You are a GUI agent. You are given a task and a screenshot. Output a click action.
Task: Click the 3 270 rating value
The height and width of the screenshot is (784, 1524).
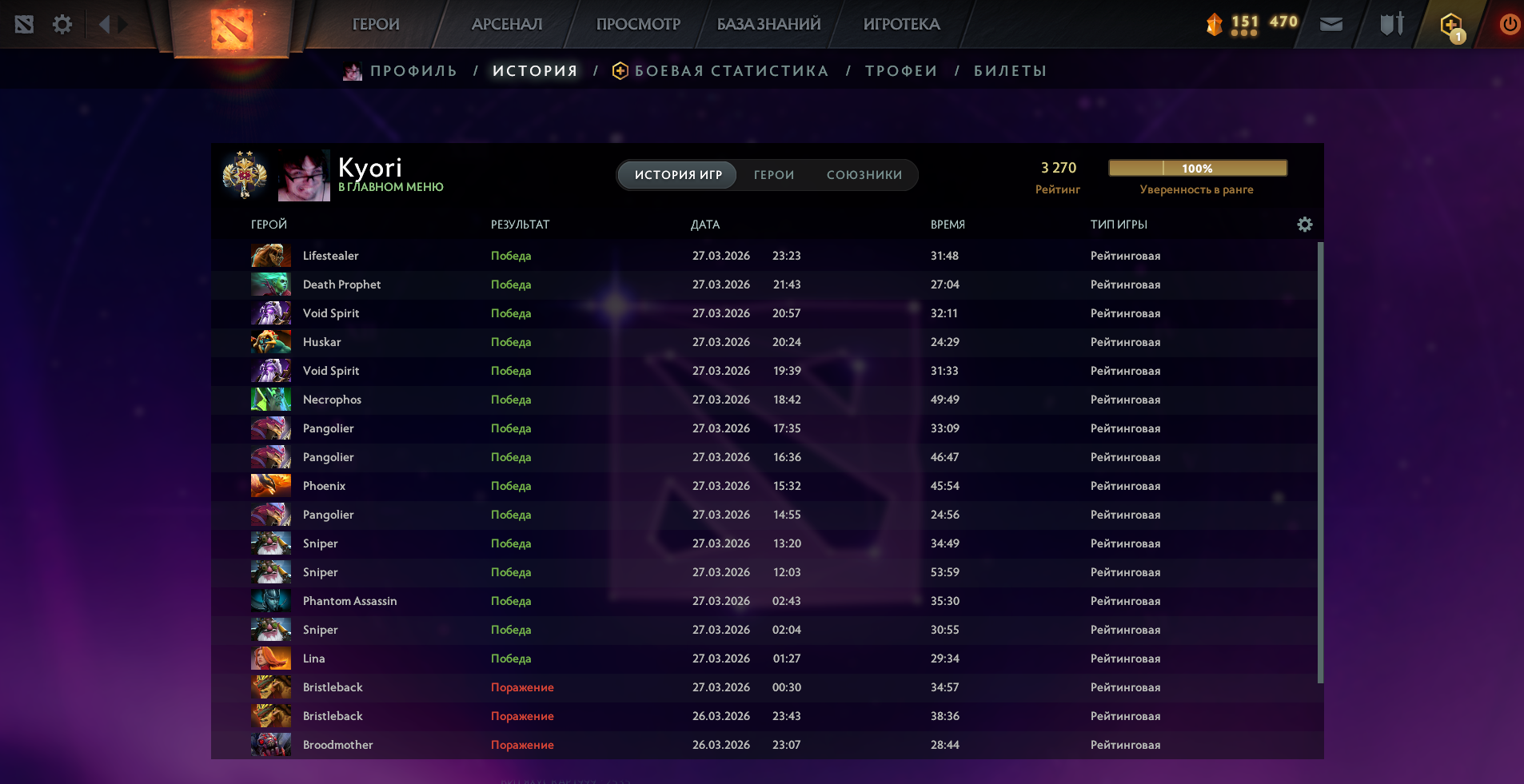point(1058,168)
